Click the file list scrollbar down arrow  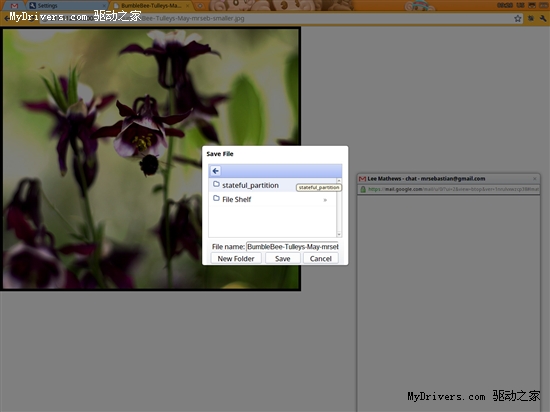pos(339,234)
